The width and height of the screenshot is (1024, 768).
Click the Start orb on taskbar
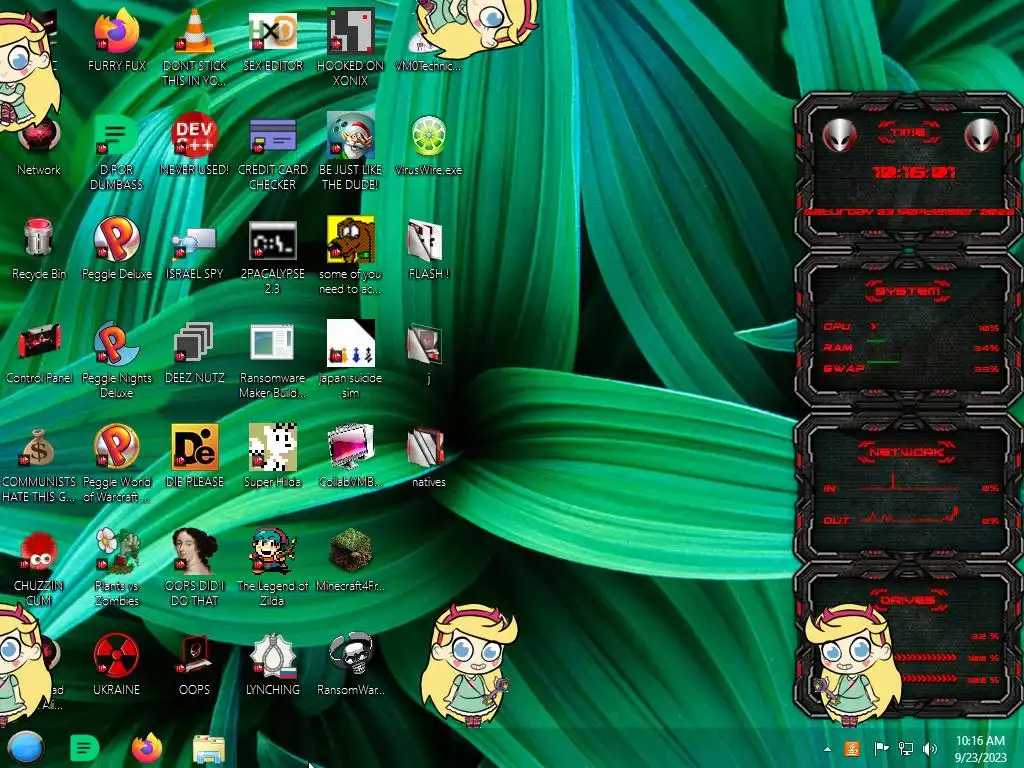point(25,748)
